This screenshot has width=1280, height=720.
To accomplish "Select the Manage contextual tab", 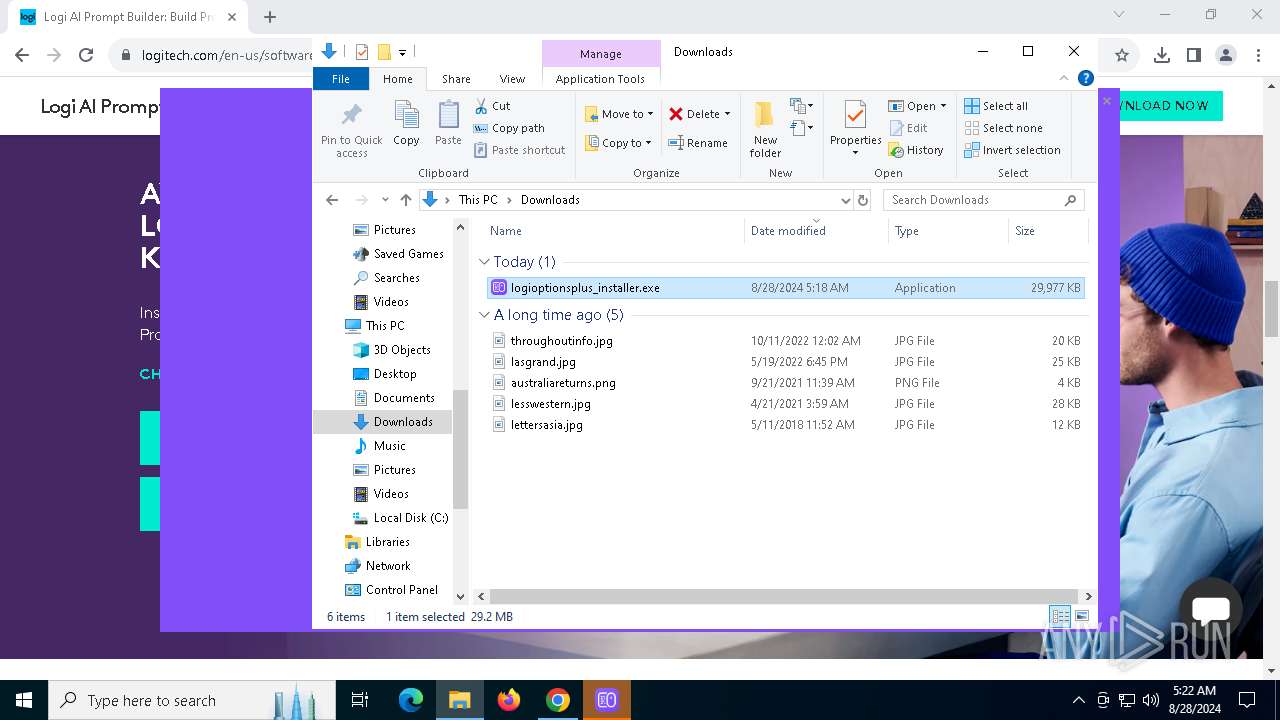I will (600, 54).
